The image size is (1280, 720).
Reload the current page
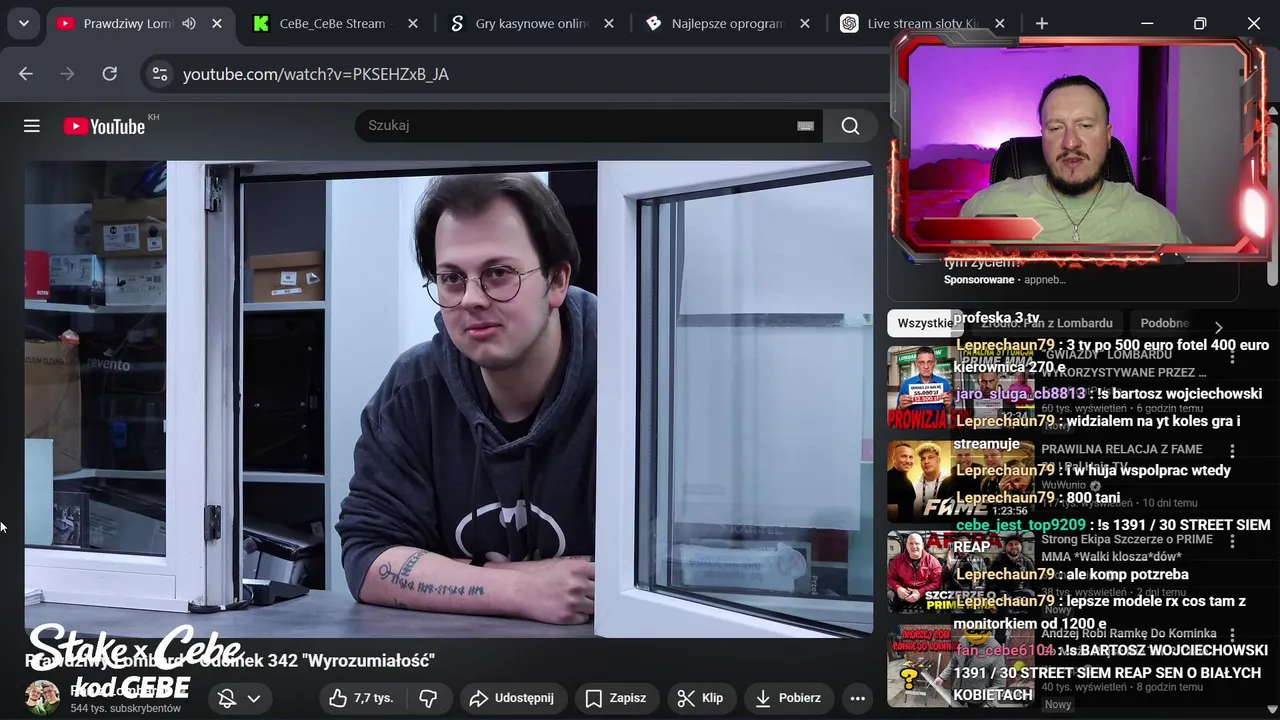[x=110, y=74]
